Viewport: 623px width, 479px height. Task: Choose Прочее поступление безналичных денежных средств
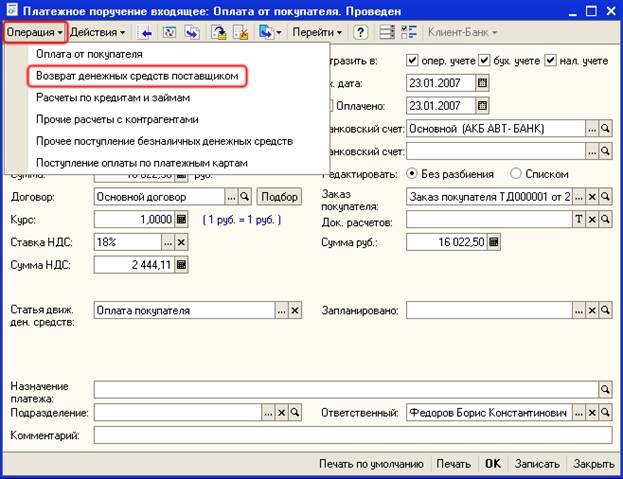point(164,141)
